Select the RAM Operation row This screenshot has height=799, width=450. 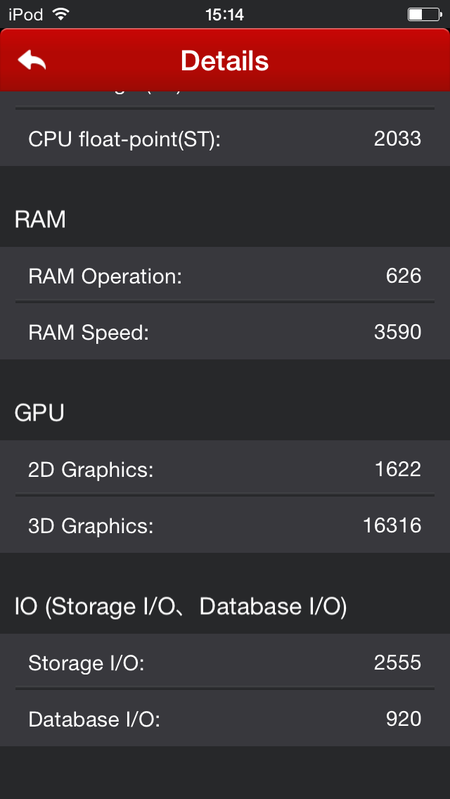tap(225, 275)
